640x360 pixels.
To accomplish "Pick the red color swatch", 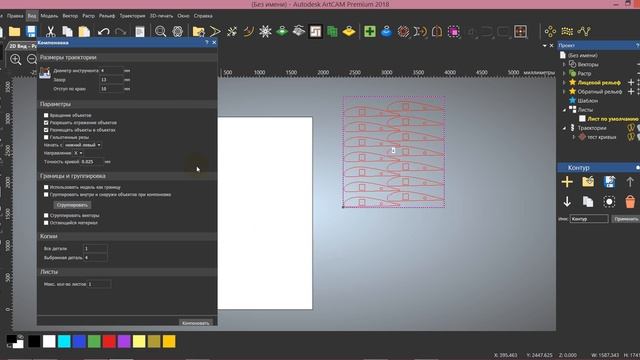I will (109, 341).
